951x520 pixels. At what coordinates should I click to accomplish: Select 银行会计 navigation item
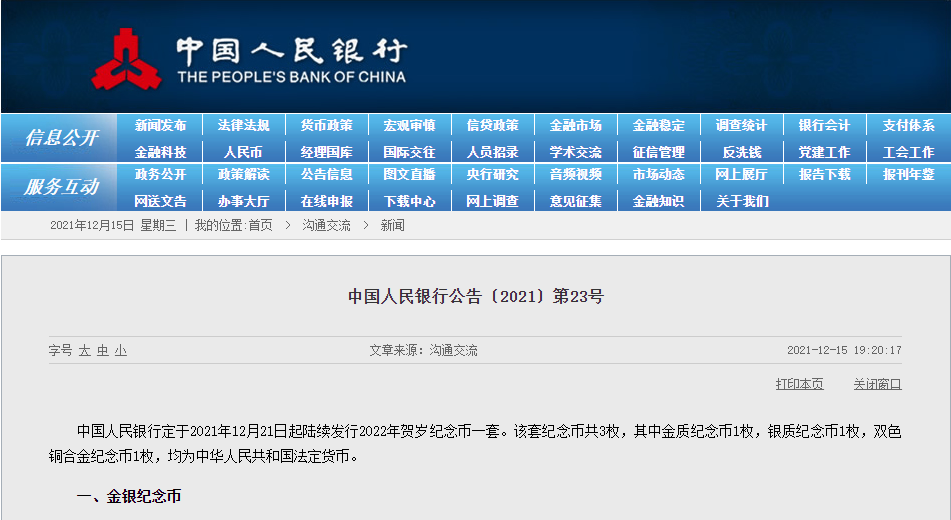tap(825, 126)
